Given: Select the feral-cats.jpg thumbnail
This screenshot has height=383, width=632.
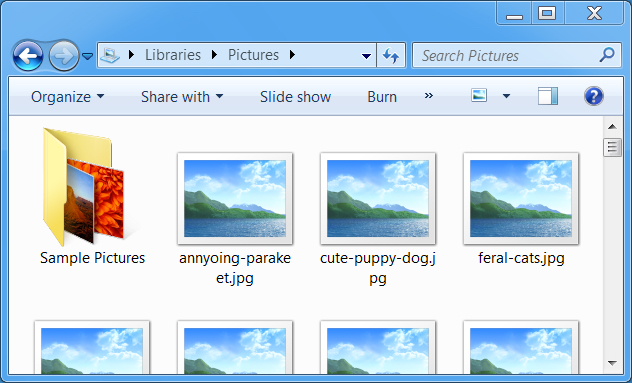Looking at the screenshot, I should pos(521,198).
